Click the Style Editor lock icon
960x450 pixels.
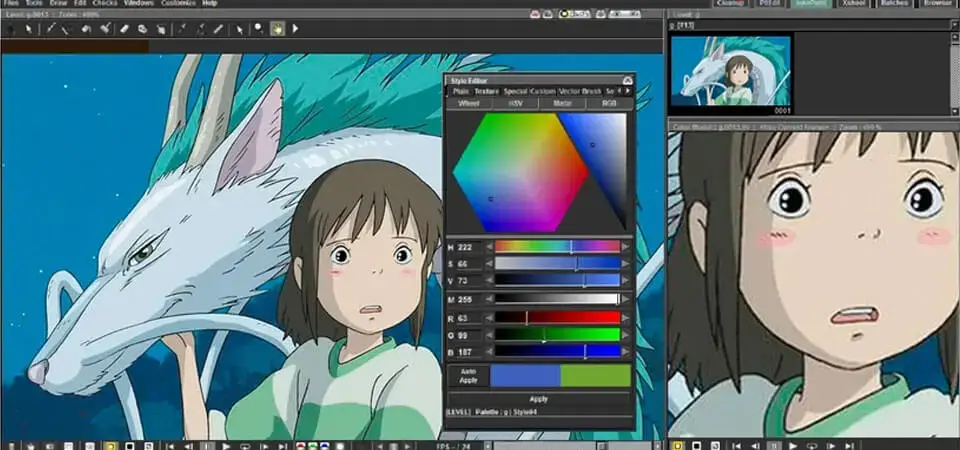click(x=628, y=80)
